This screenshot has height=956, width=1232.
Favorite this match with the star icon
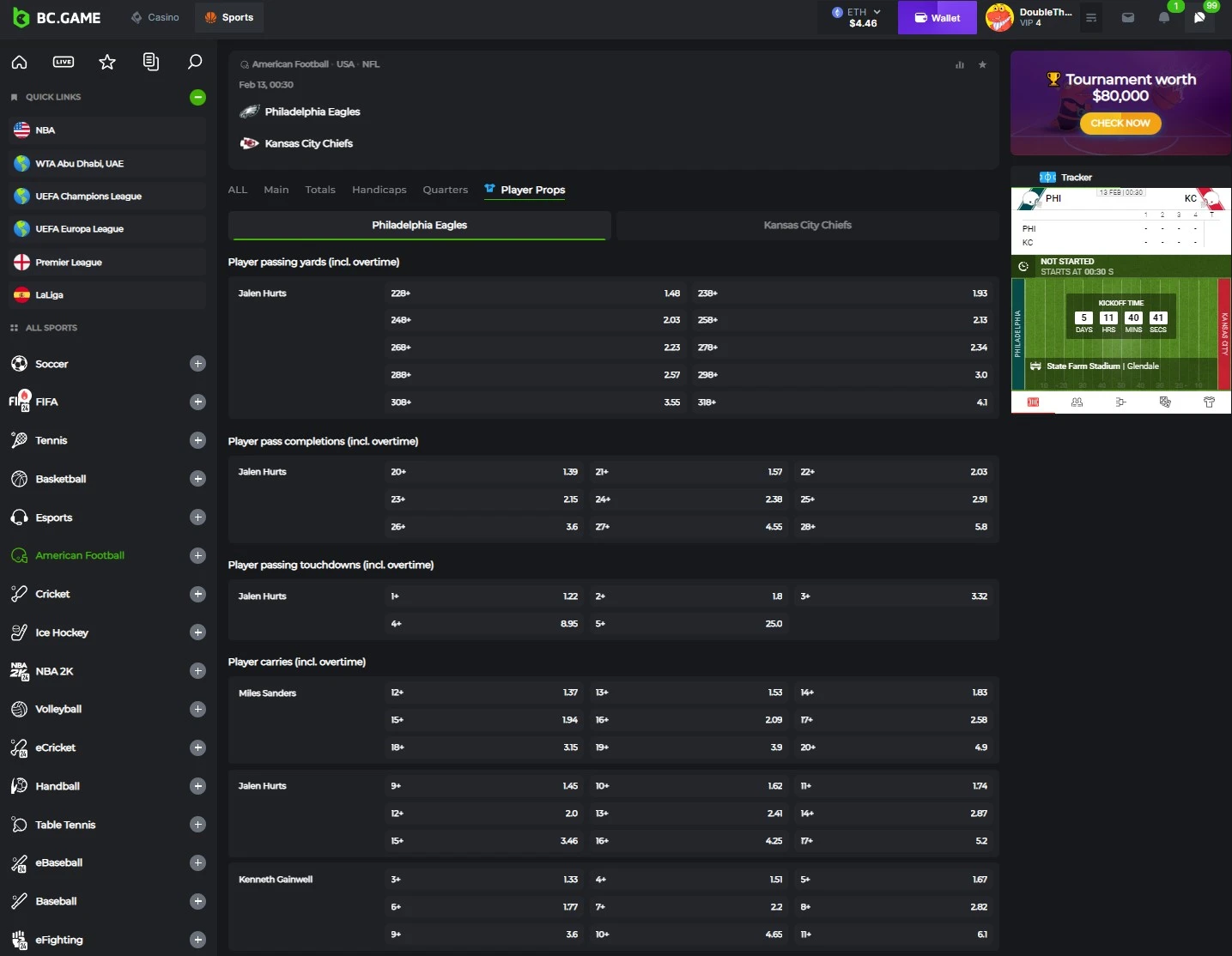[982, 64]
